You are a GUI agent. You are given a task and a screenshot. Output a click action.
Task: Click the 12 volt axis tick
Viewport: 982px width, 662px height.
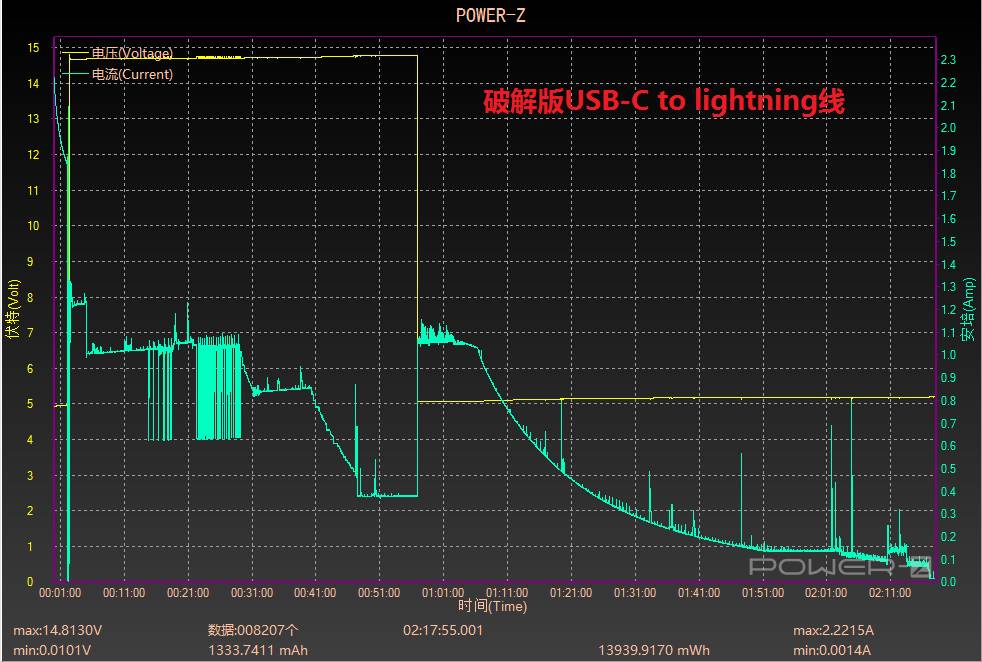point(33,155)
